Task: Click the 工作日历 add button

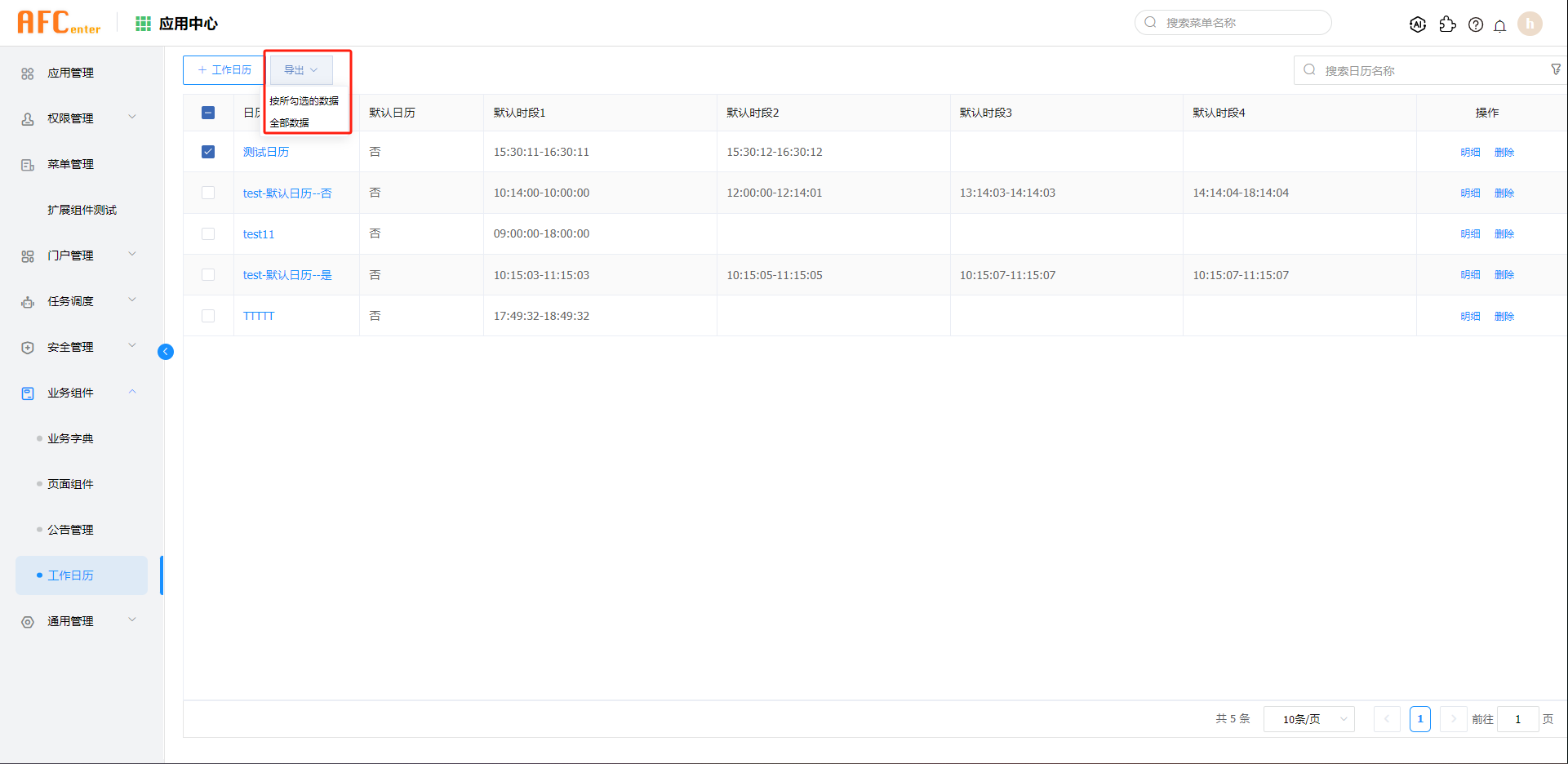Action: click(x=224, y=70)
